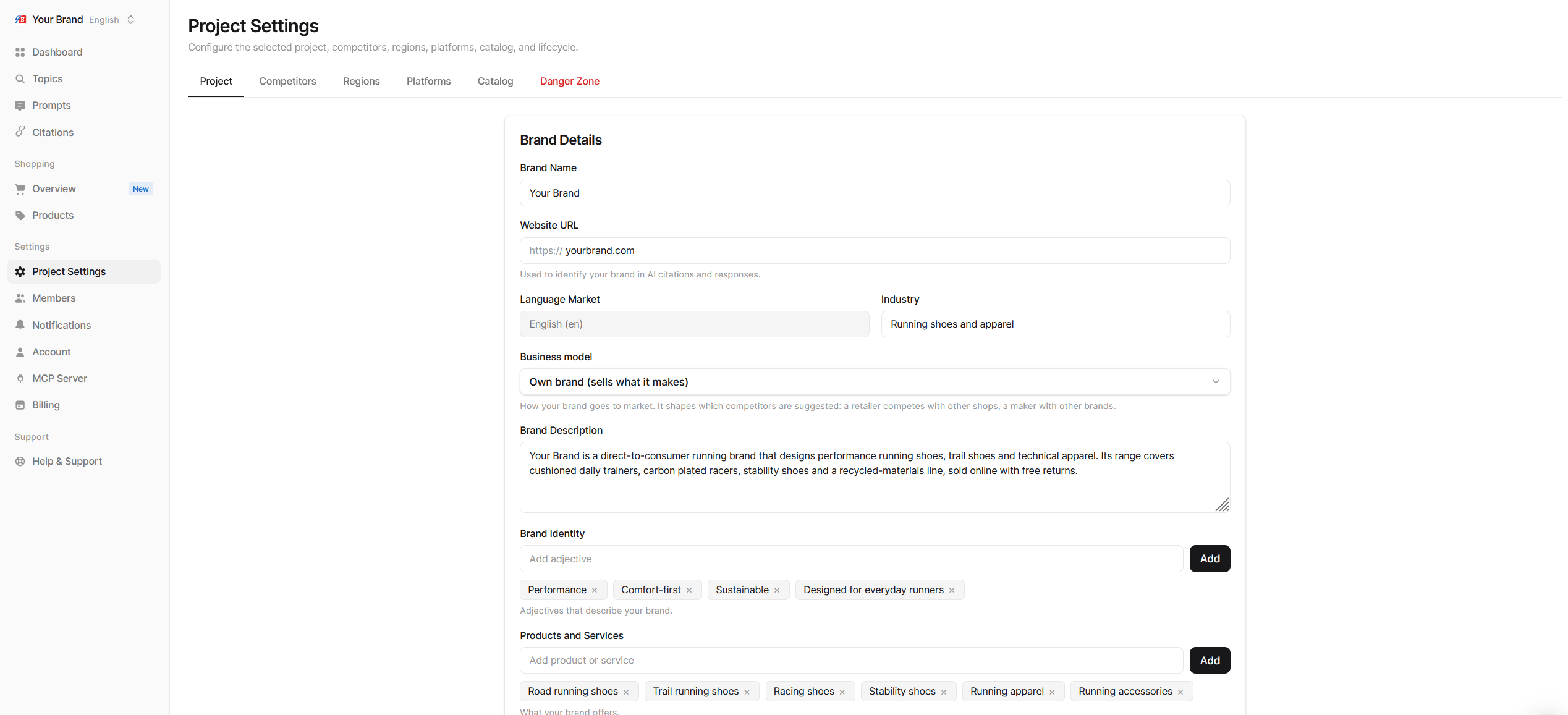The image size is (1568, 715).
Task: Click the Citations link icon
Action: click(x=20, y=132)
